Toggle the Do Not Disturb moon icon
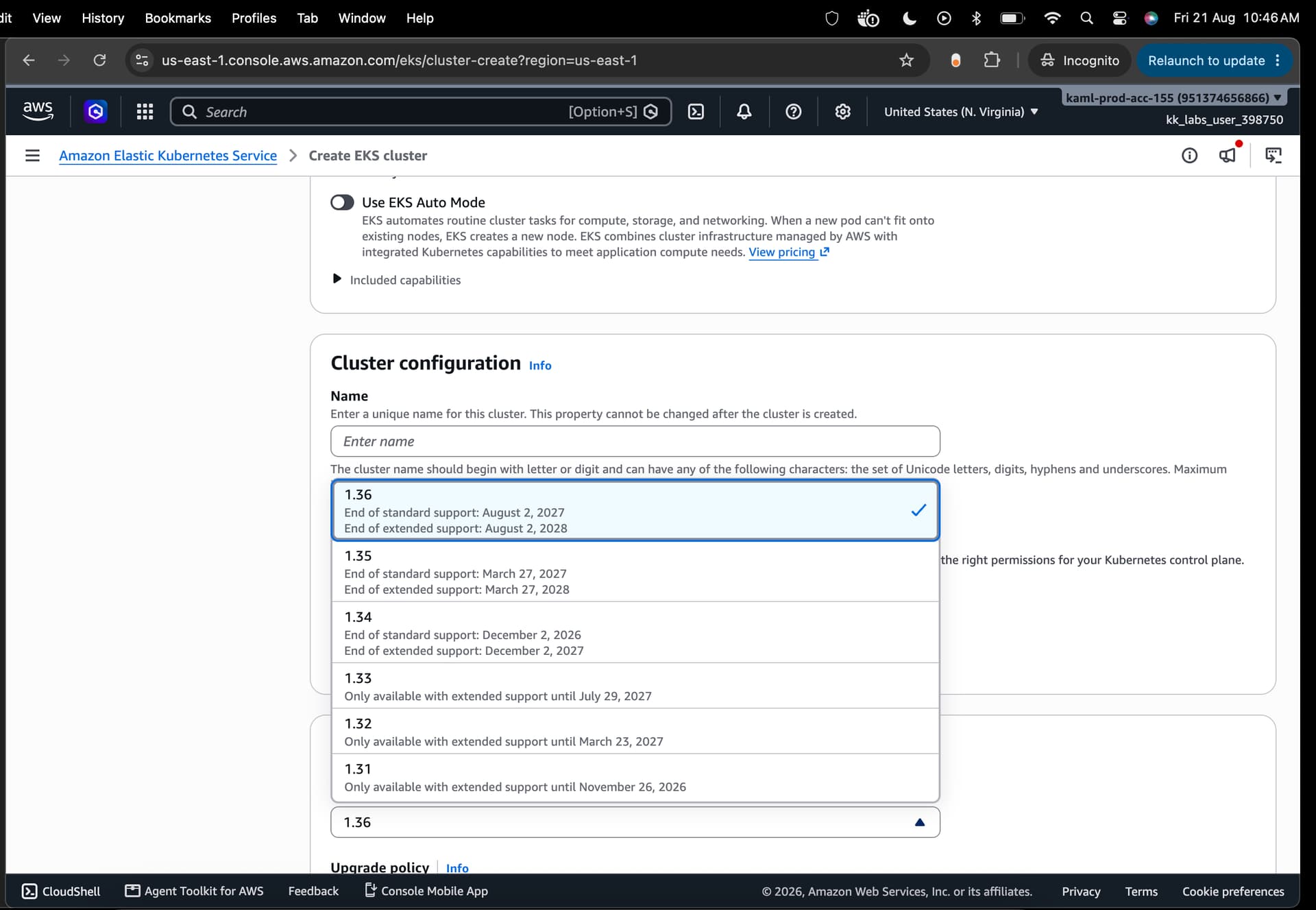Viewport: 1316px width, 910px height. pyautogui.click(x=910, y=18)
